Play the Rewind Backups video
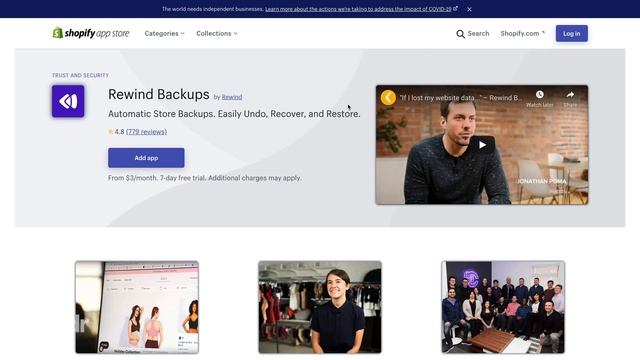Image resolution: width=640 pixels, height=360 pixels. point(482,145)
